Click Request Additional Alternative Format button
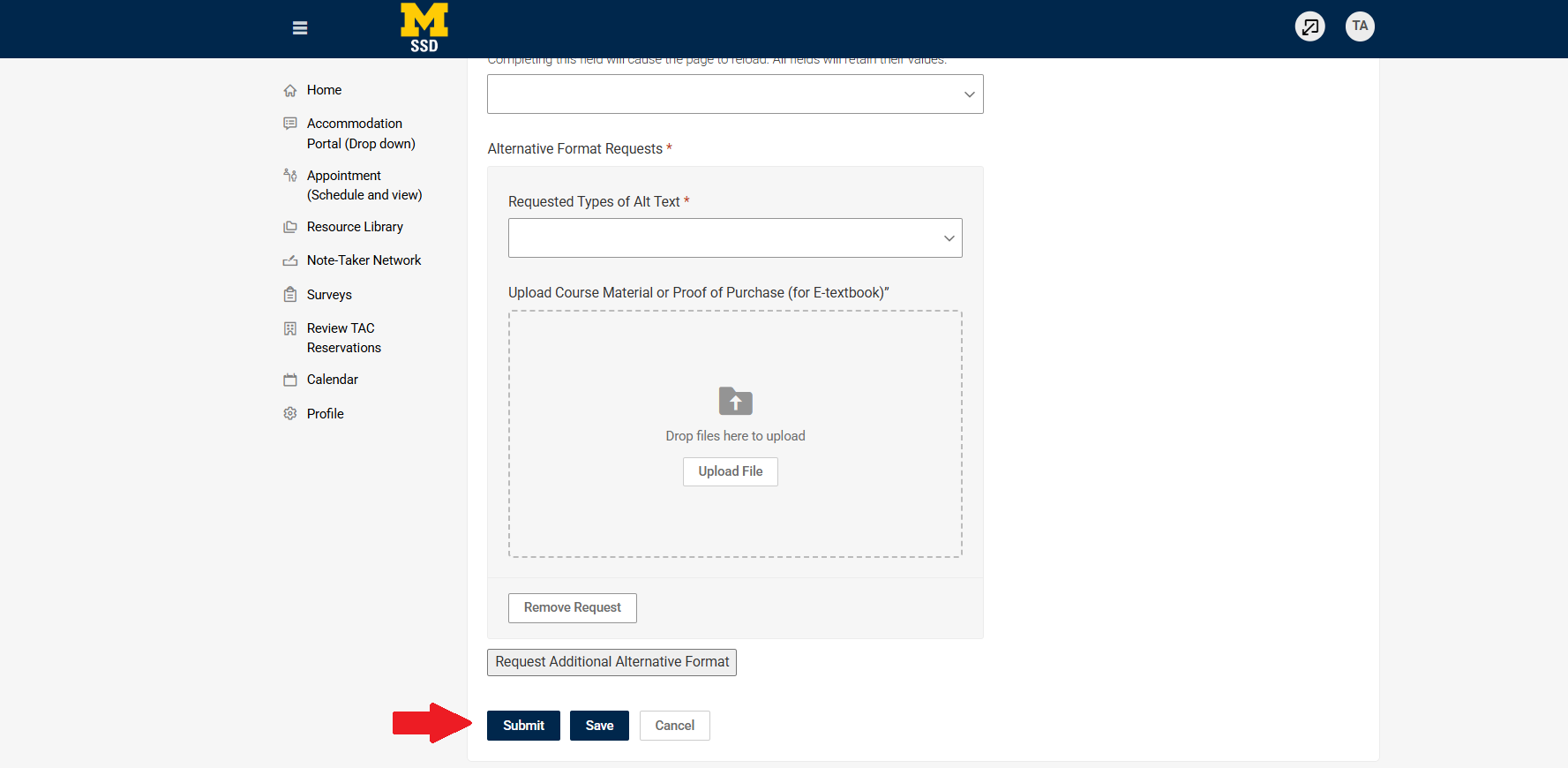The height and width of the screenshot is (768, 1568). 612,662
